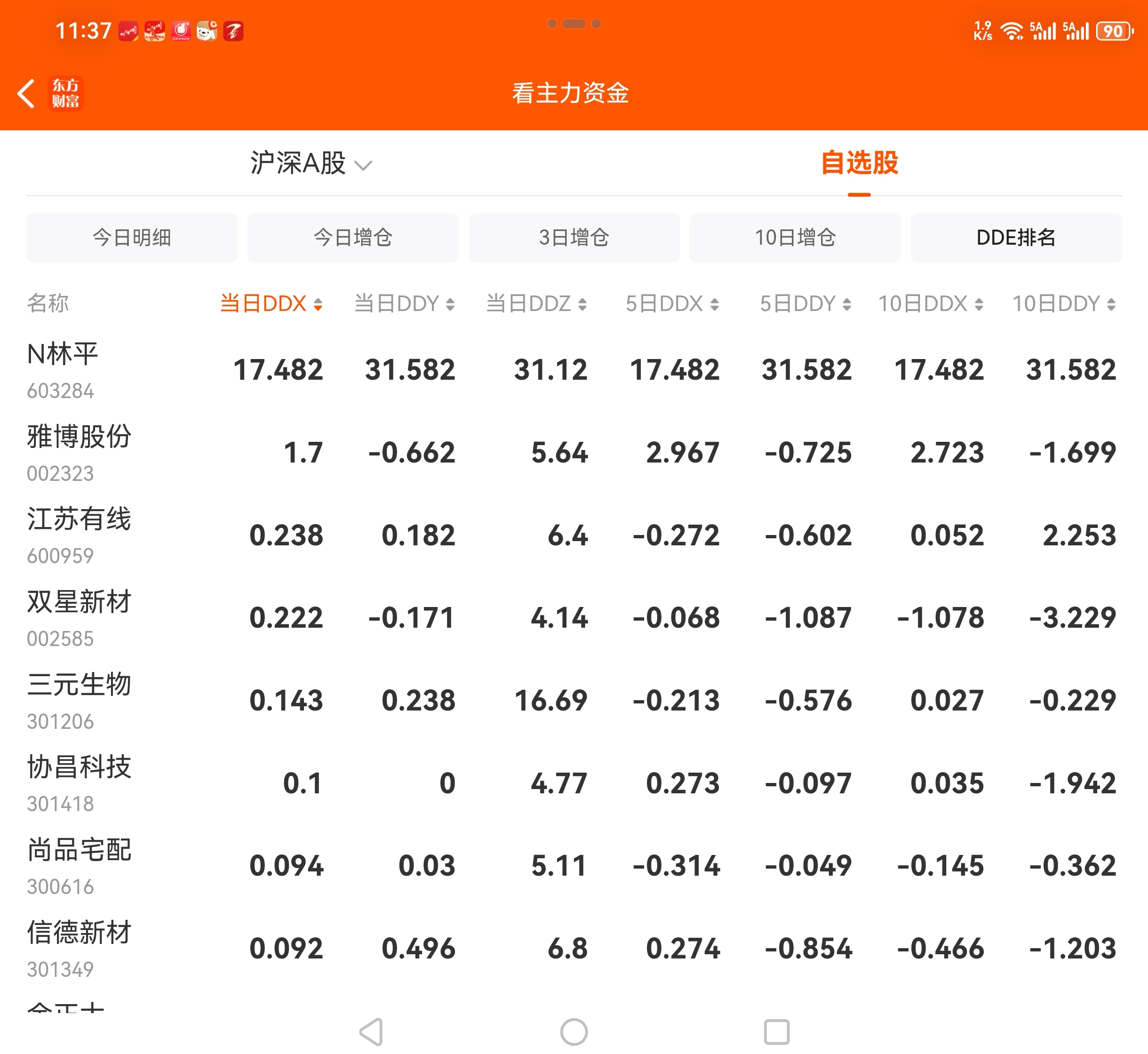Sort by 当日DDX column

tap(271, 303)
